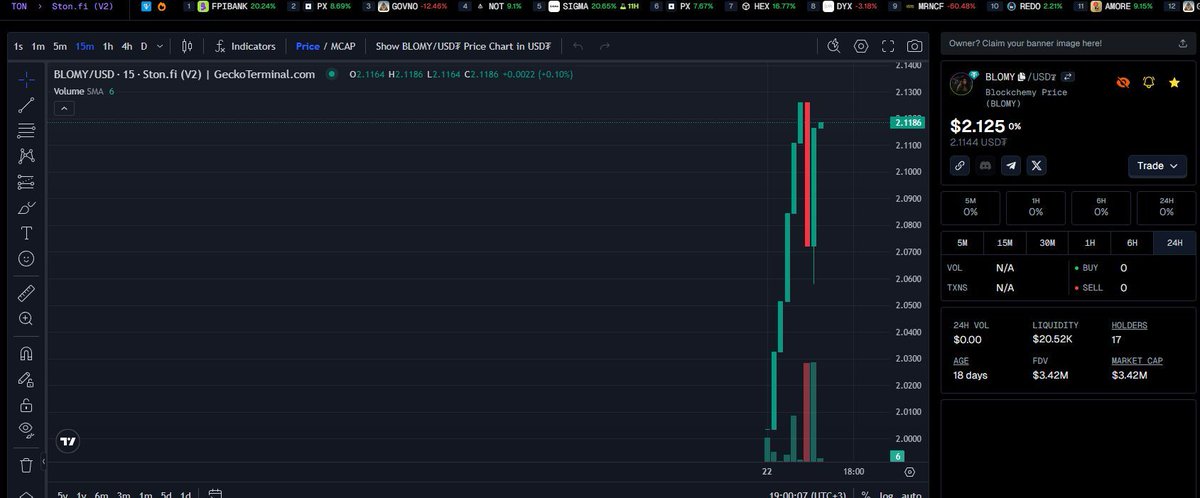The height and width of the screenshot is (498, 1200).
Task: Select the 5M stats period tab
Action: click(x=962, y=243)
